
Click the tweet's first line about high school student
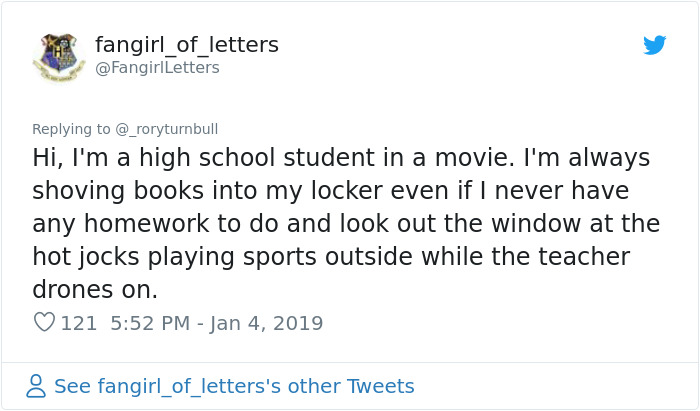[340, 159]
